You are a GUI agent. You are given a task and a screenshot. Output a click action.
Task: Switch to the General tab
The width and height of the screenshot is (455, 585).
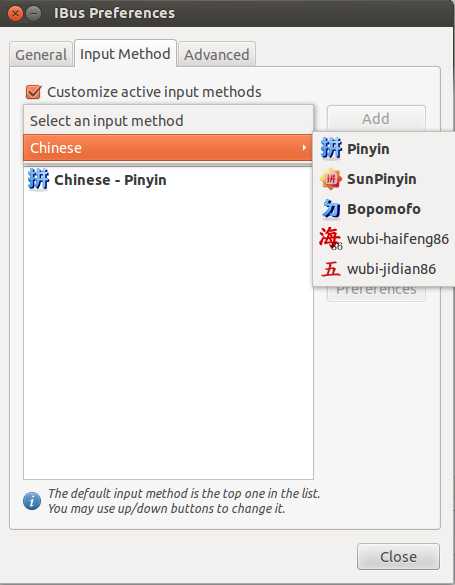(x=41, y=55)
